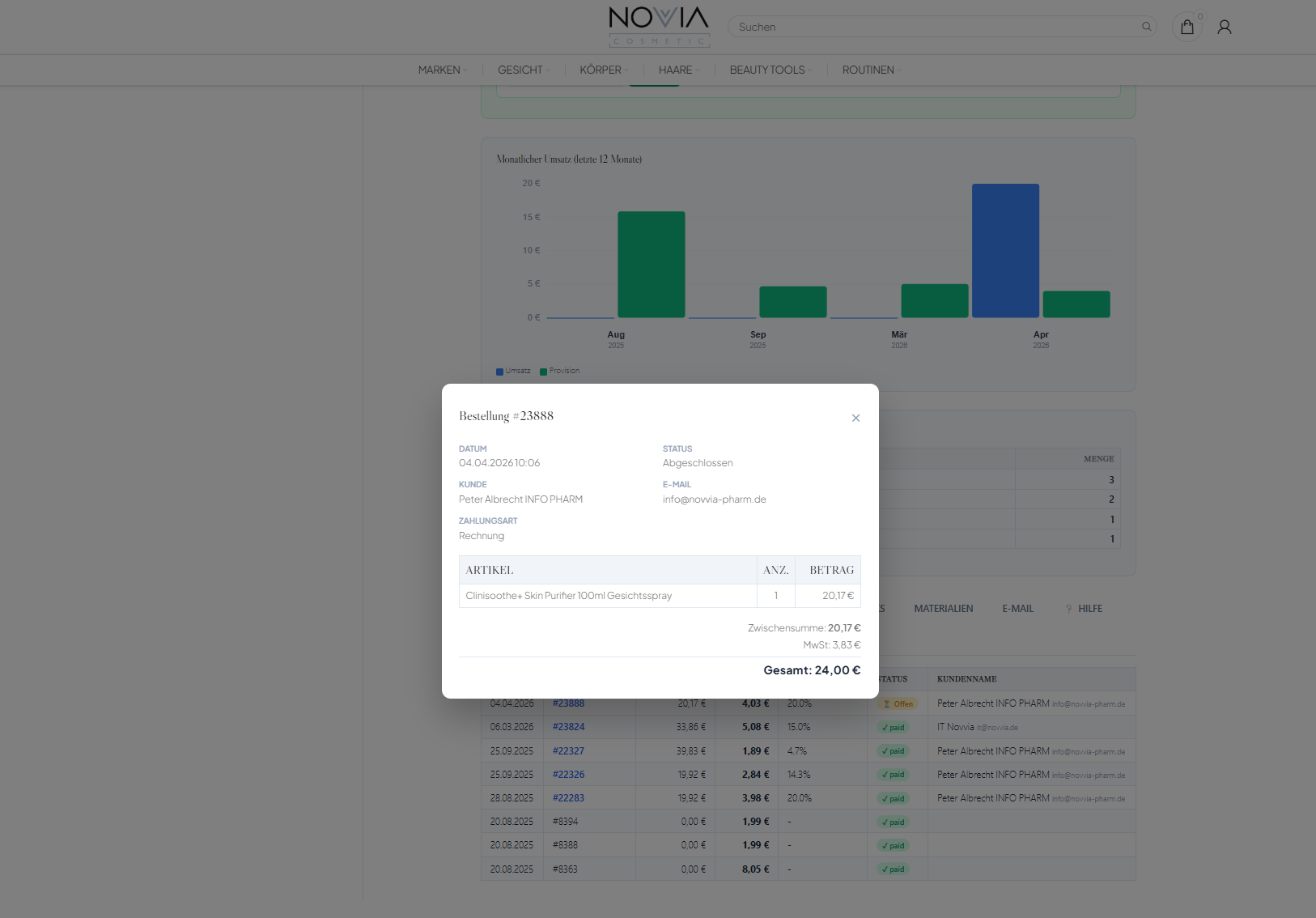Toggle the Umsatz legend color swatch
1316x918 pixels.
500,372
